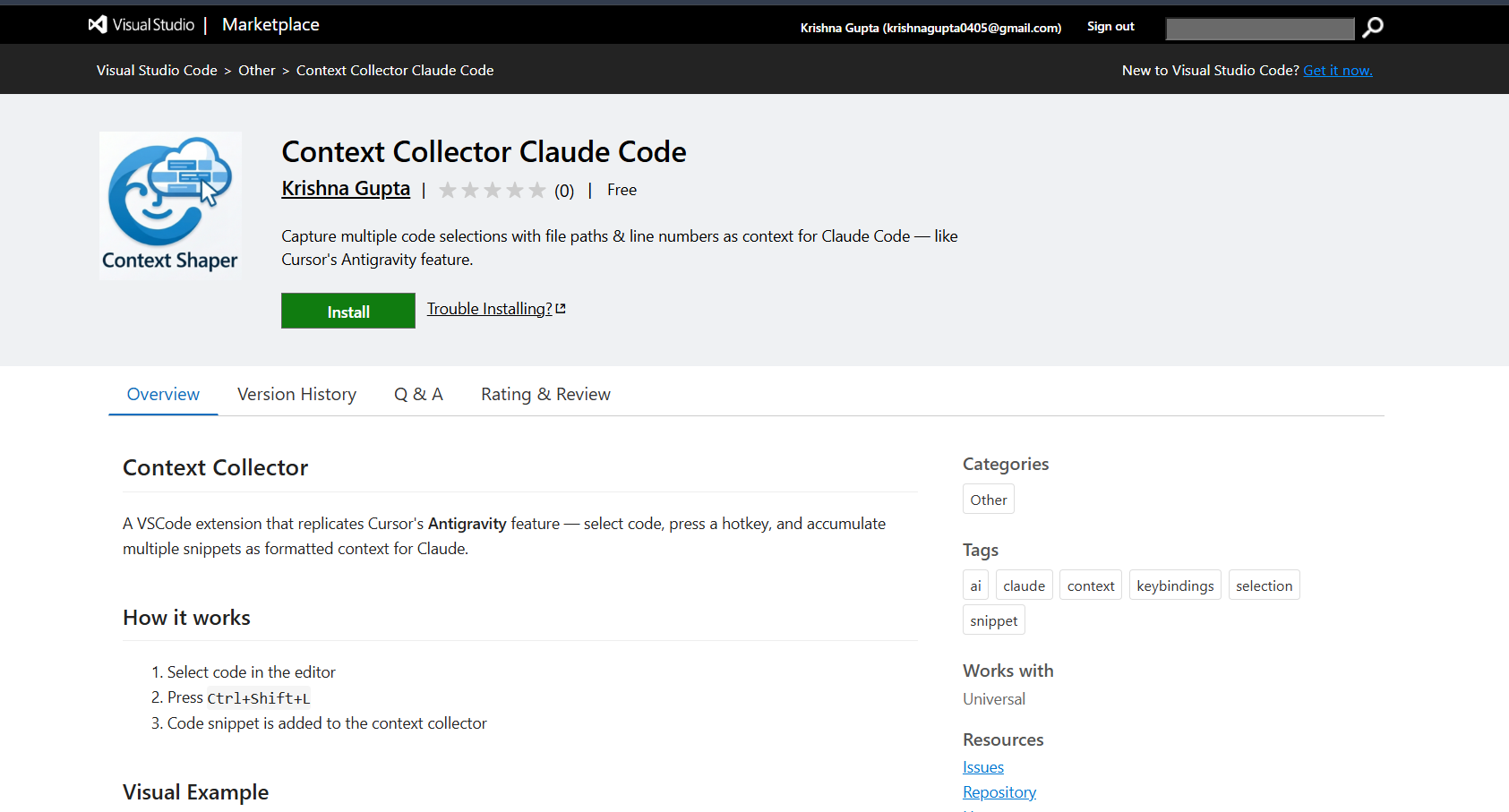Click the external-link icon beside Trouble Installing
This screenshot has width=1509, height=812.
tap(562, 307)
